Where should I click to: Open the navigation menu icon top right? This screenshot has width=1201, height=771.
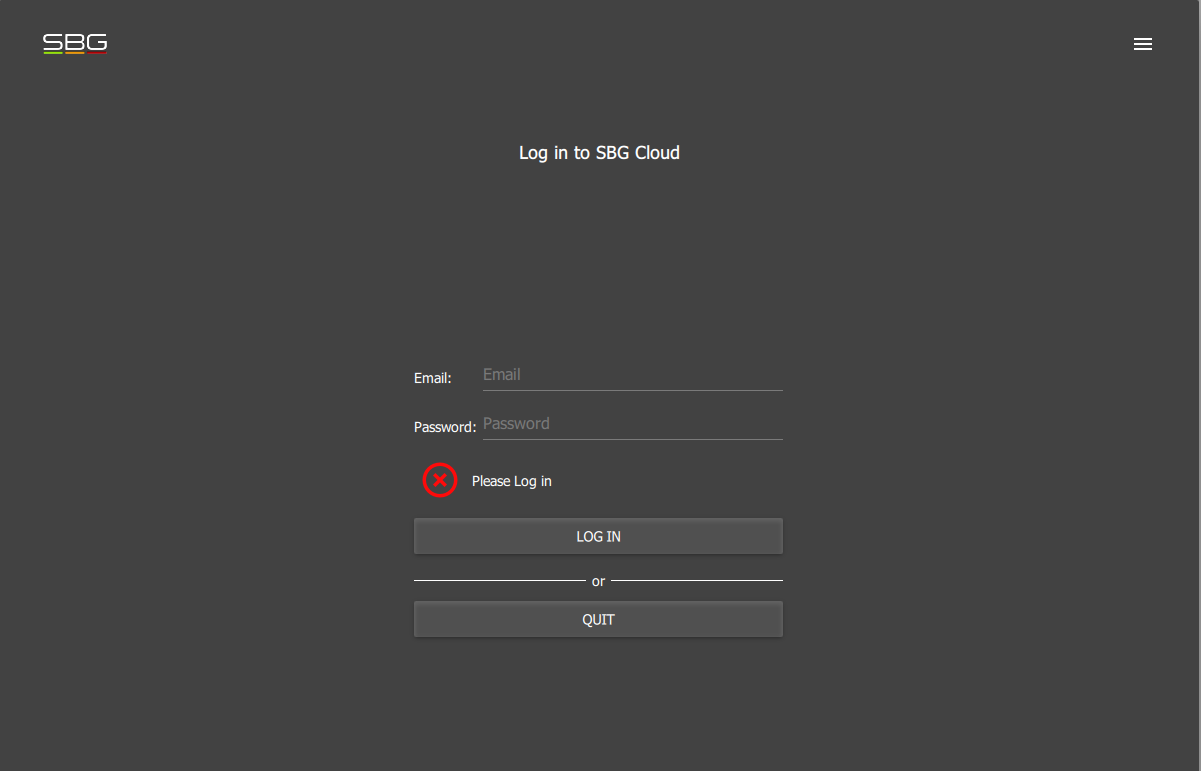[1143, 43]
